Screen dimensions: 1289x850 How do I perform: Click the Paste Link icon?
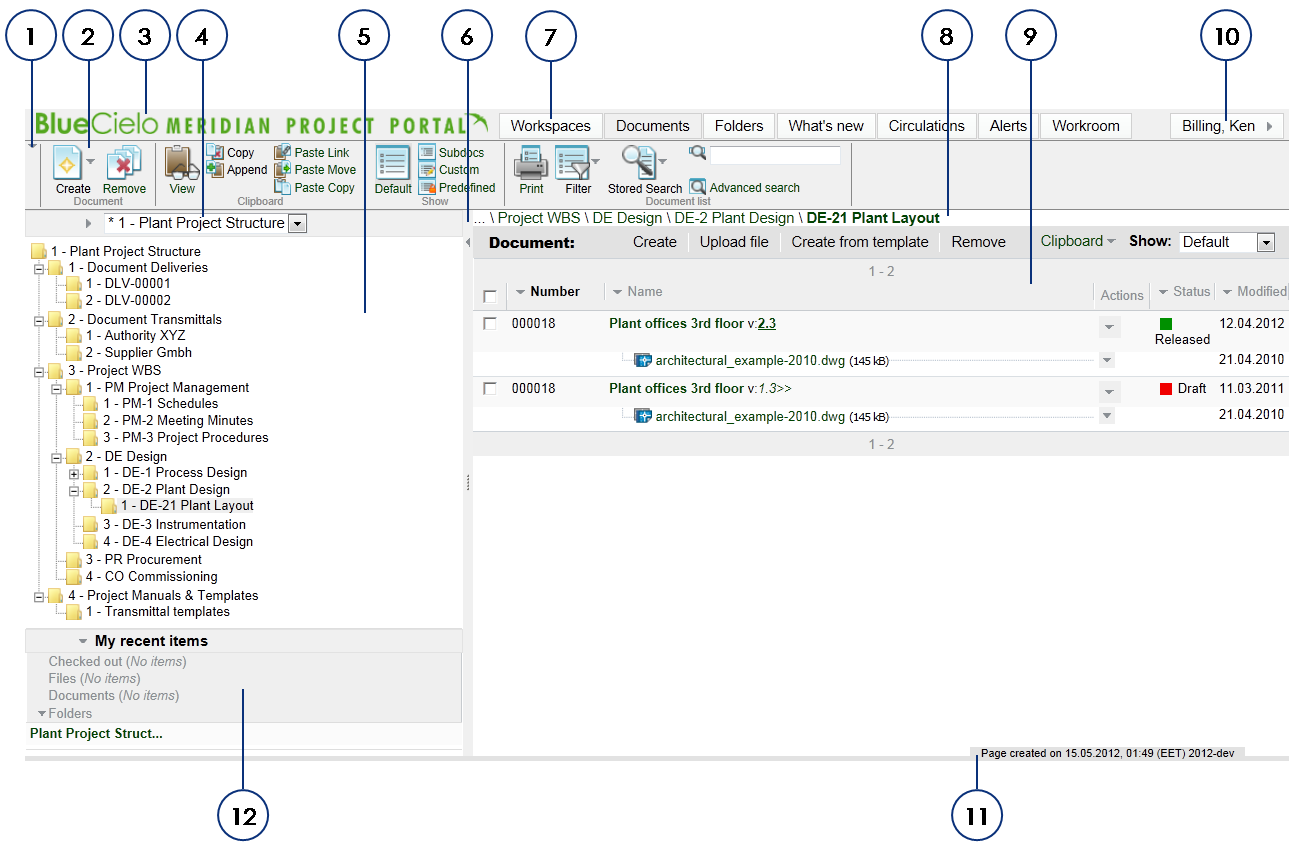click(x=282, y=152)
